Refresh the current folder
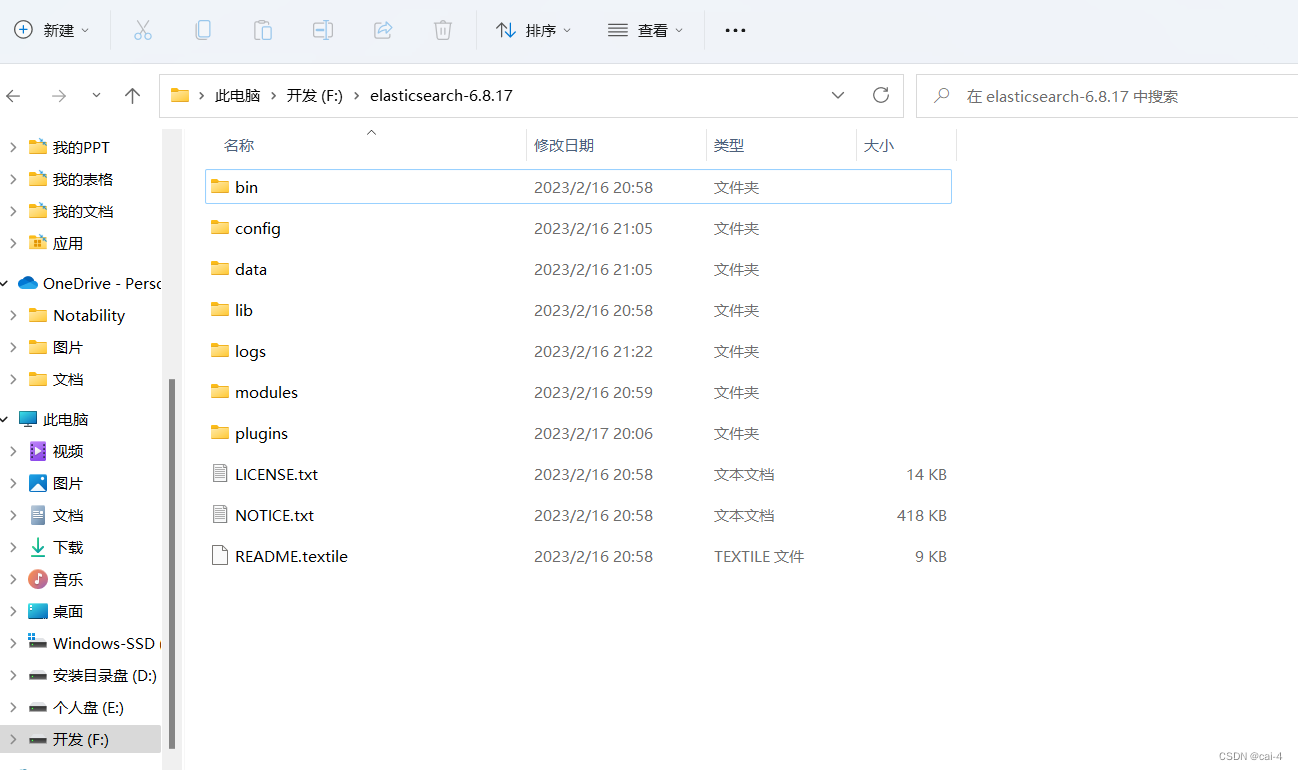 pyautogui.click(x=881, y=95)
